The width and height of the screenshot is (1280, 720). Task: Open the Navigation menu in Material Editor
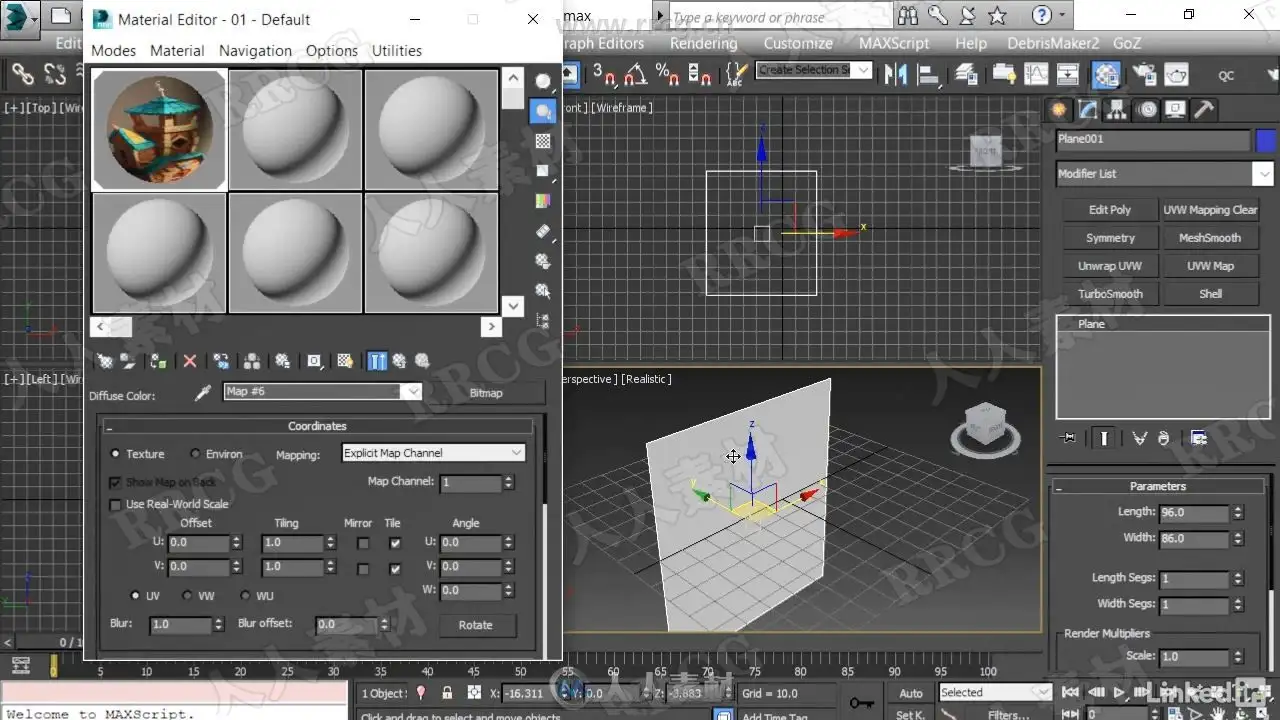255,51
